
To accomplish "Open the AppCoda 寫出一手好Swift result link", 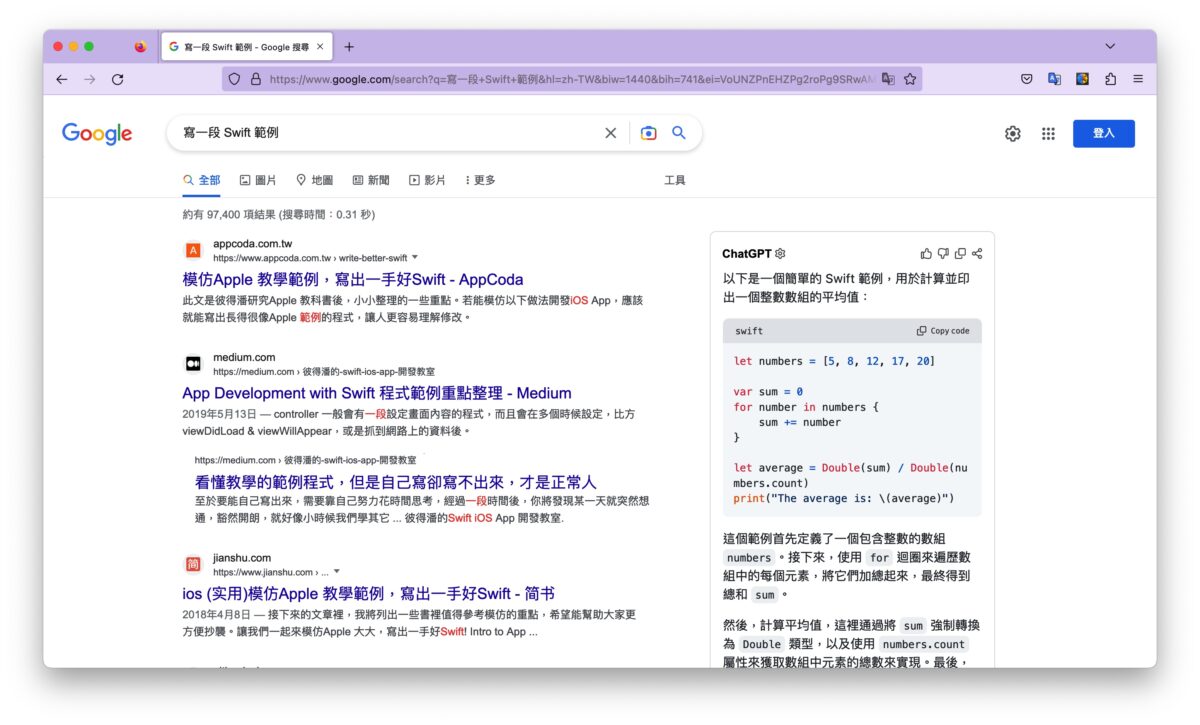I will (x=353, y=280).
